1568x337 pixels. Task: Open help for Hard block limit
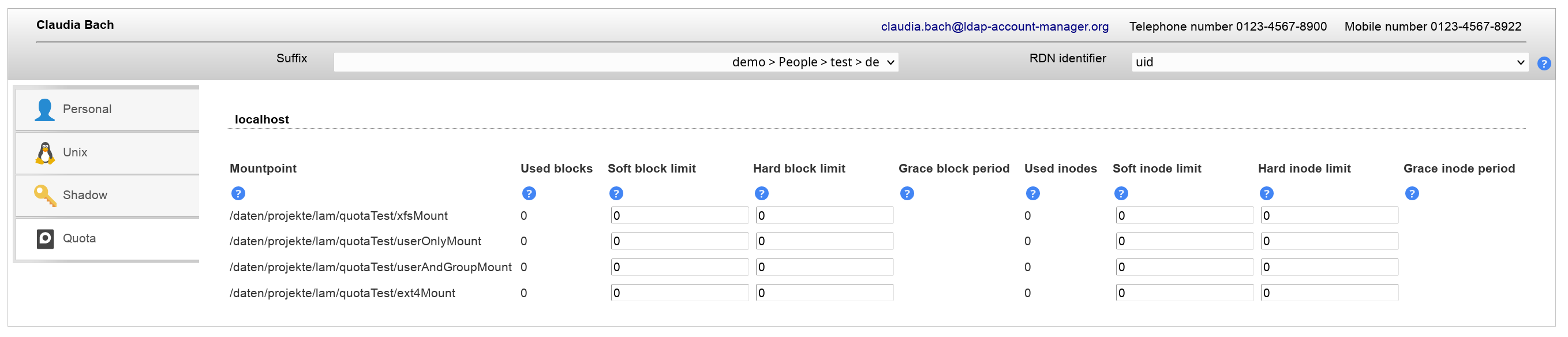coord(762,194)
